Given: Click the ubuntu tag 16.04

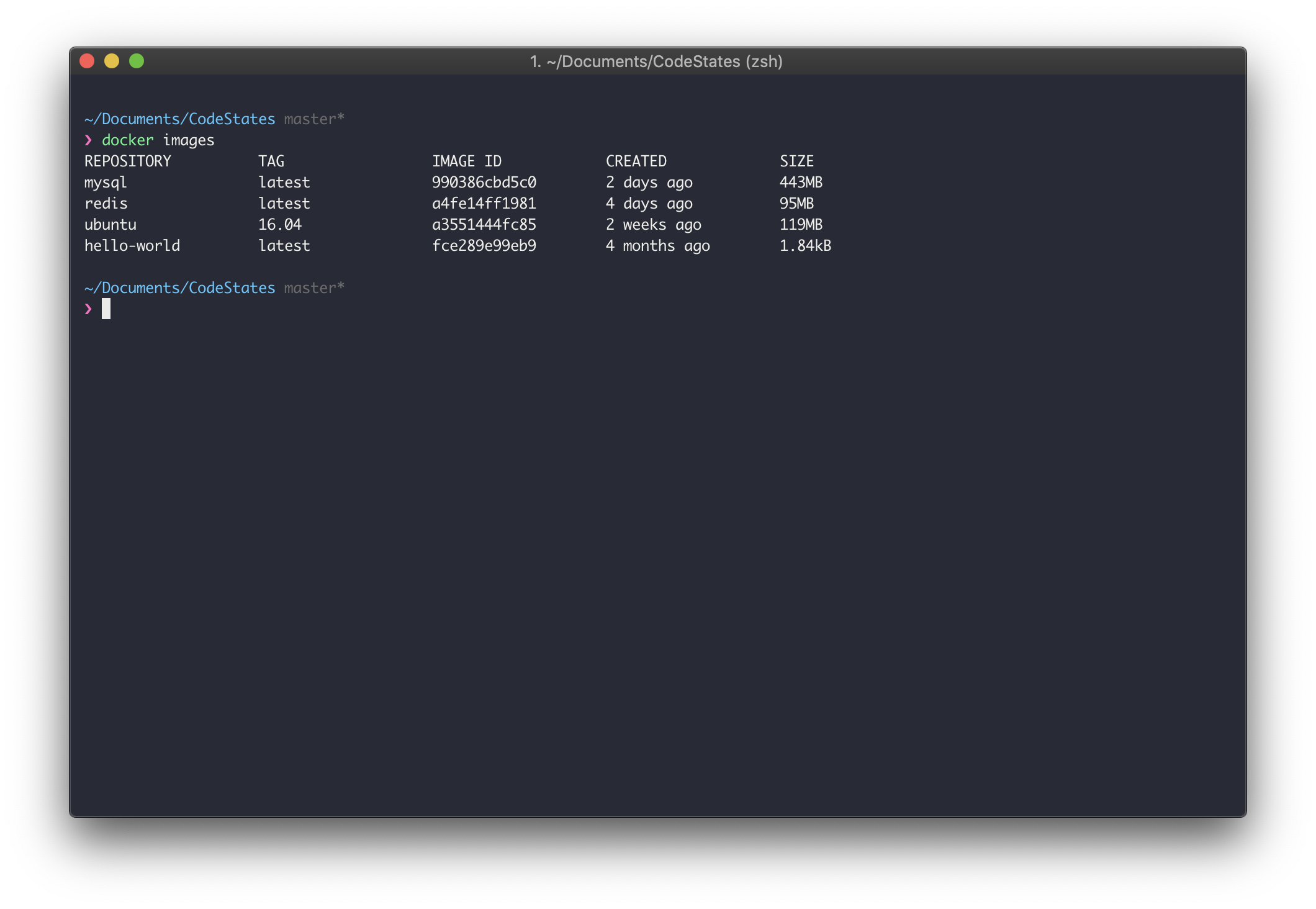Looking at the screenshot, I should pos(280,225).
